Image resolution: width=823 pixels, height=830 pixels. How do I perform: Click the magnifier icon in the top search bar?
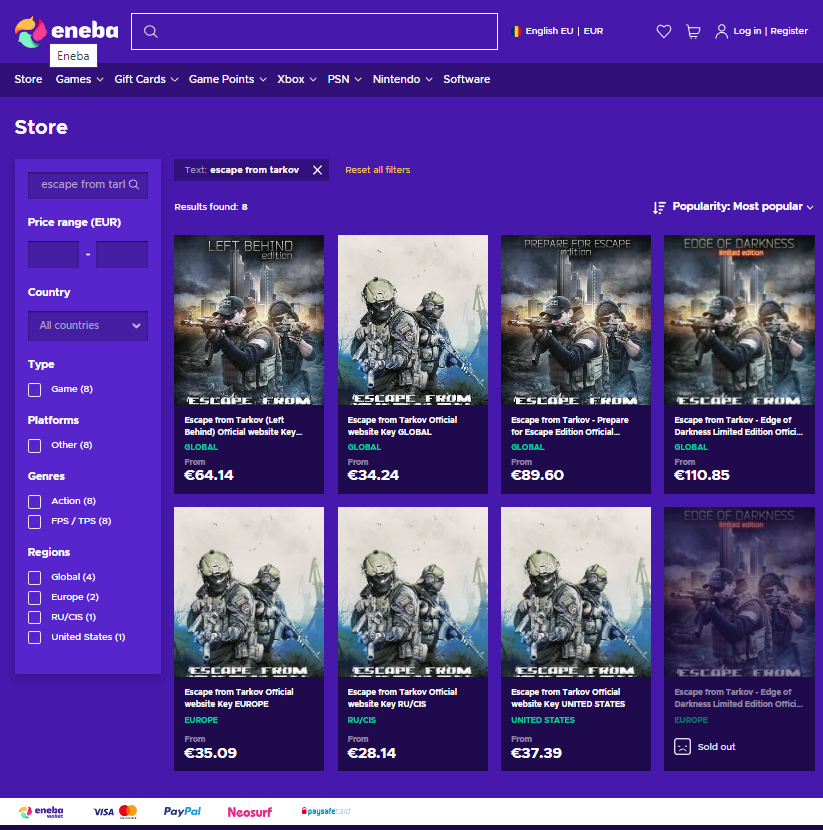tap(151, 32)
